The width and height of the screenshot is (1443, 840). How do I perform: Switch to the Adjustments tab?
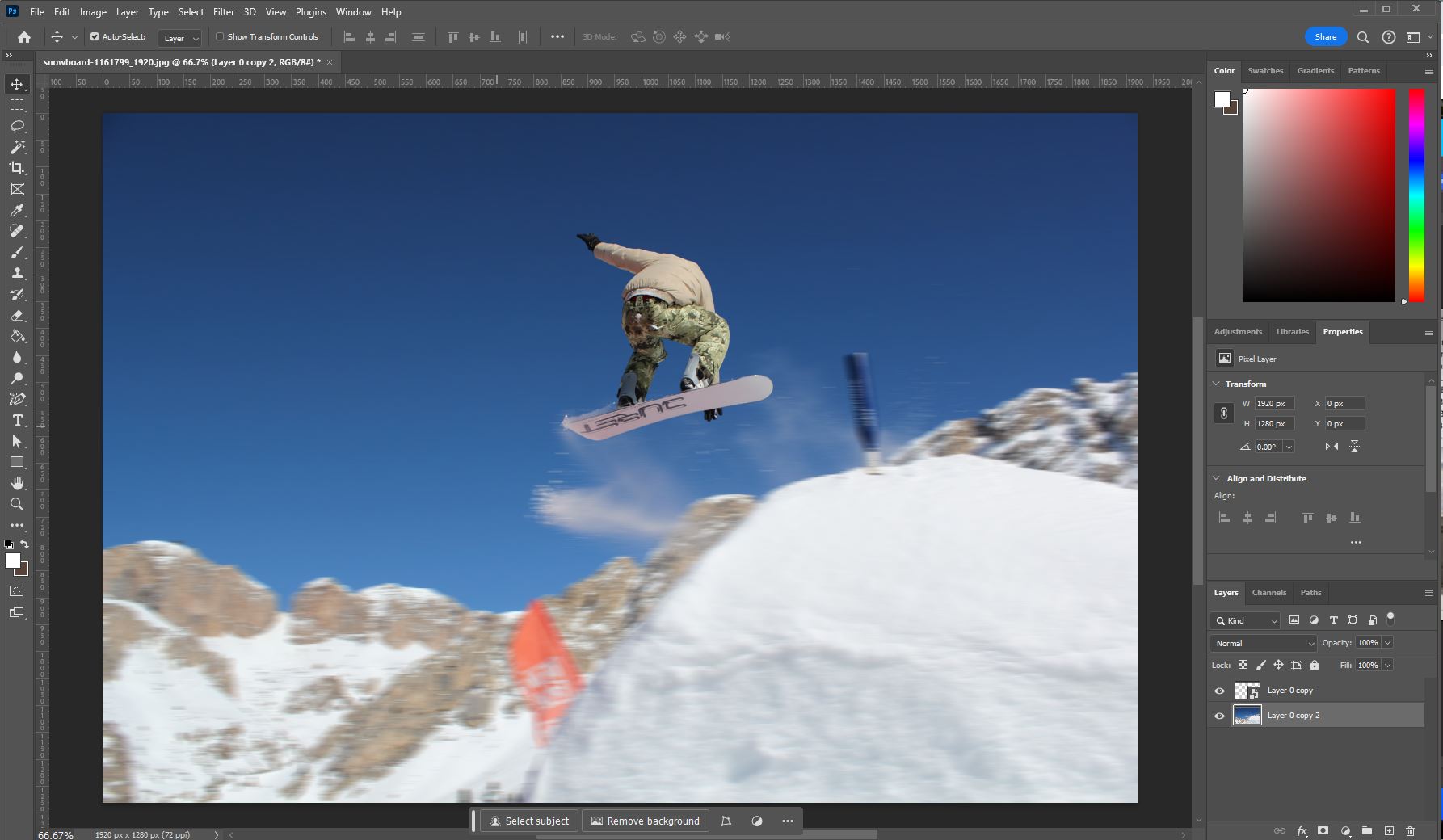click(x=1238, y=332)
